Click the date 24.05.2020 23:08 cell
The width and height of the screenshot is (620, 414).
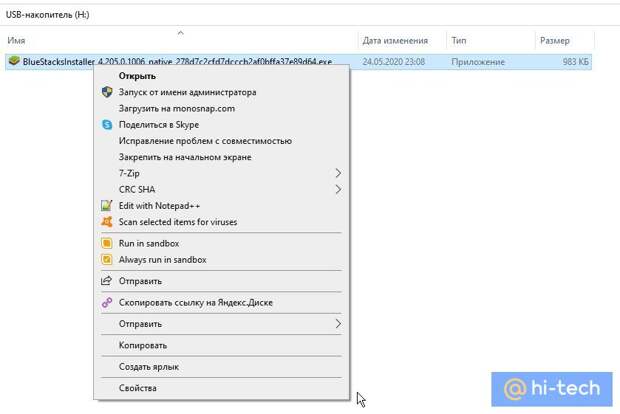point(393,62)
